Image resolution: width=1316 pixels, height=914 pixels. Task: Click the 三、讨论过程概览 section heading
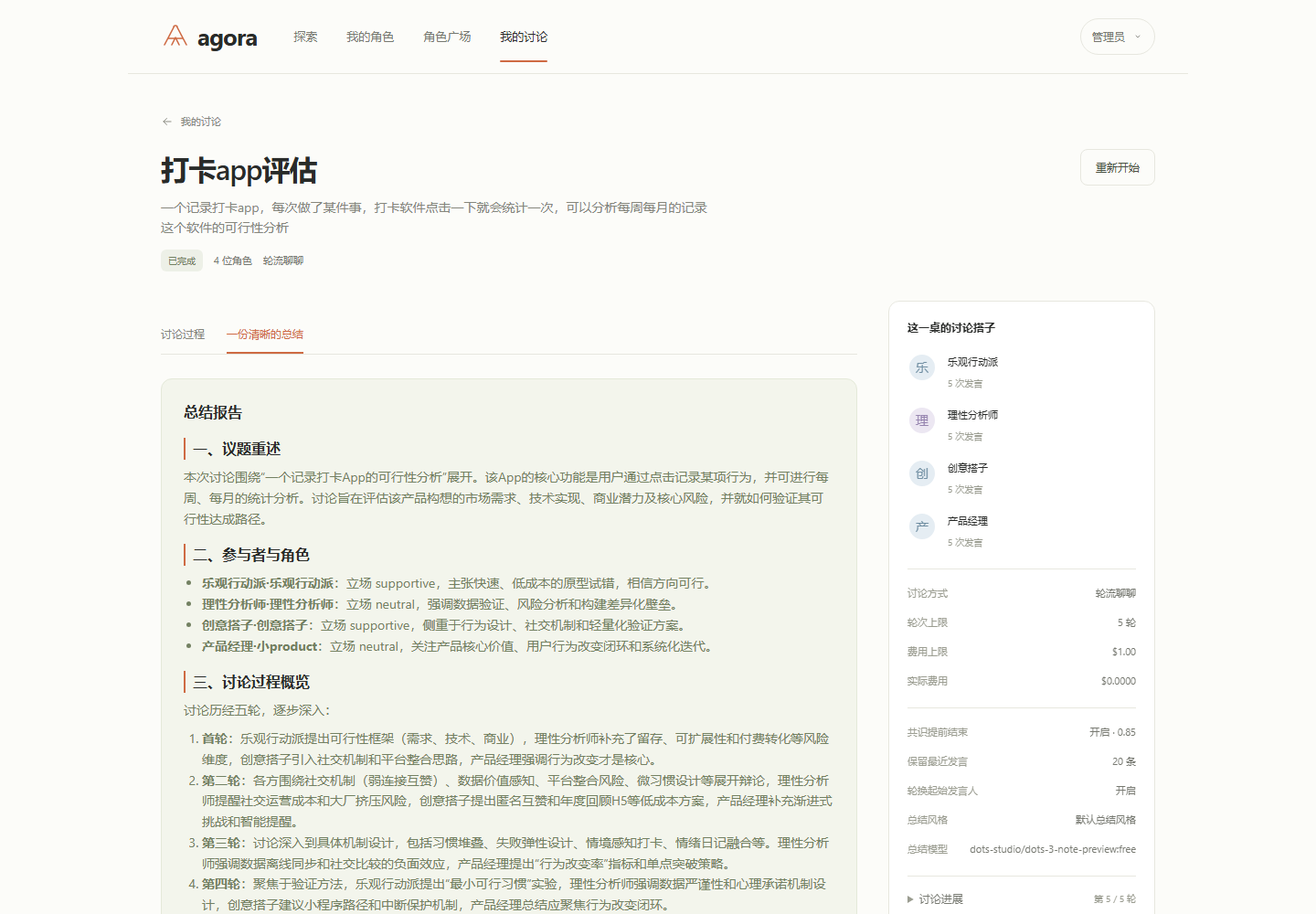(x=251, y=682)
